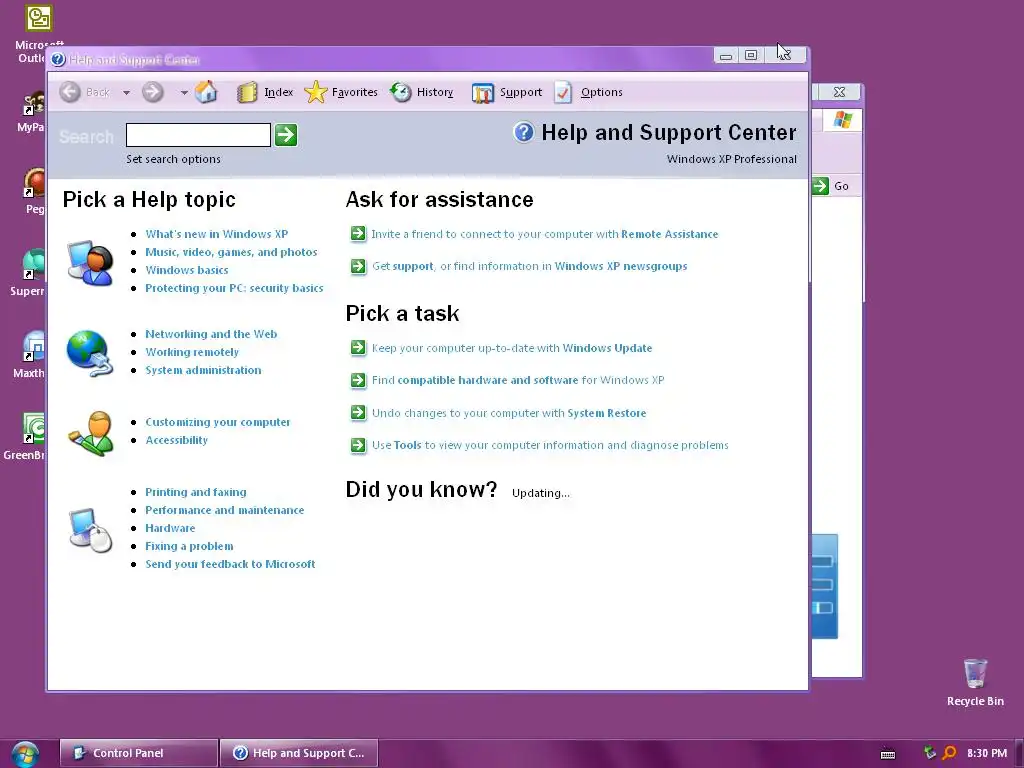Click the magnifier tray icon
The width and height of the screenshot is (1024, 768).
[x=950, y=753]
